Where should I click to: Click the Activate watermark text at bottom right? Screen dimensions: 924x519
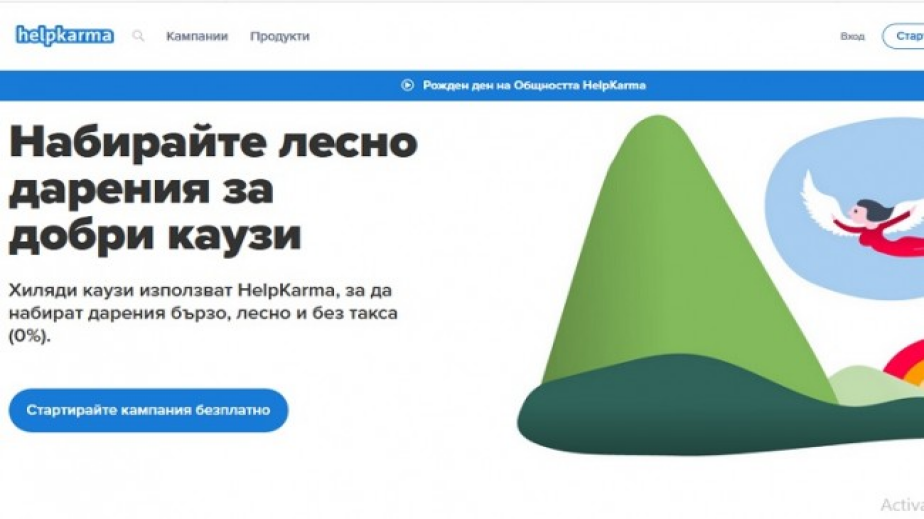(901, 505)
